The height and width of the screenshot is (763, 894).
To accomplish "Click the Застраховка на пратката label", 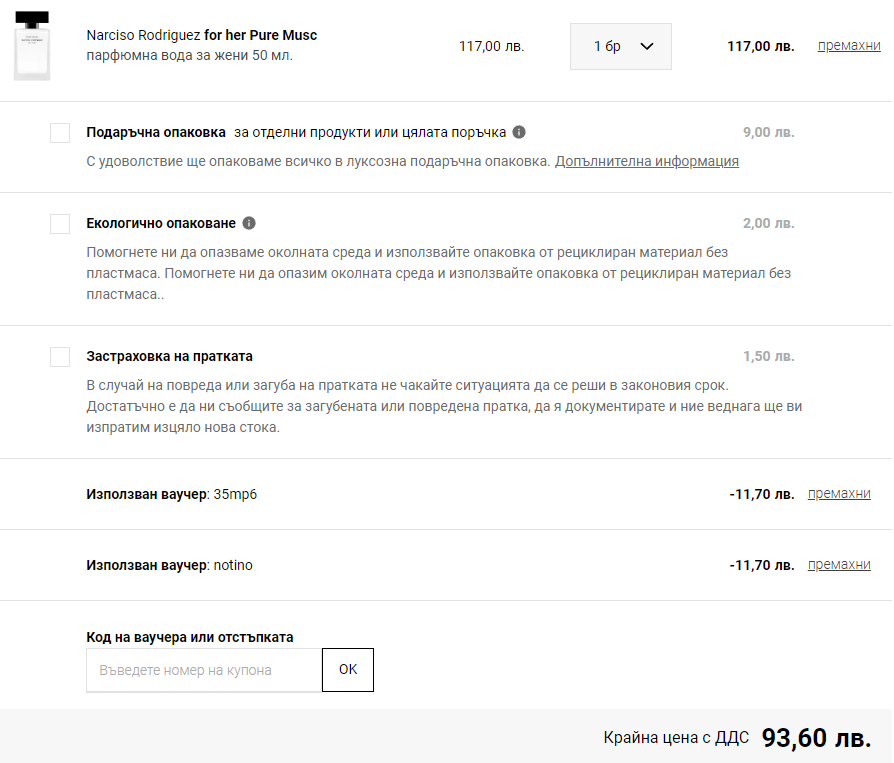I will pyautogui.click(x=169, y=356).
